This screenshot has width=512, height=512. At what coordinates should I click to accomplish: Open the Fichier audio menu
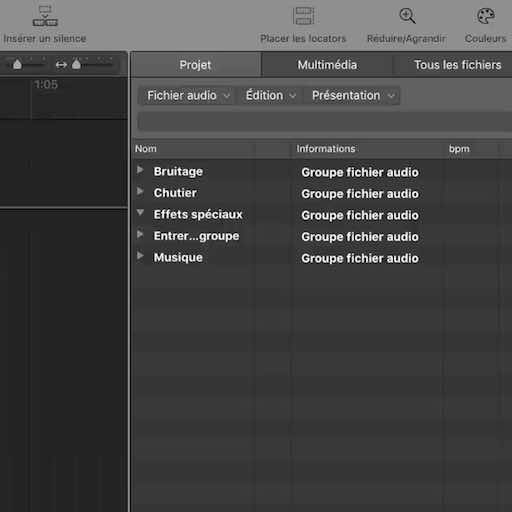tap(188, 96)
